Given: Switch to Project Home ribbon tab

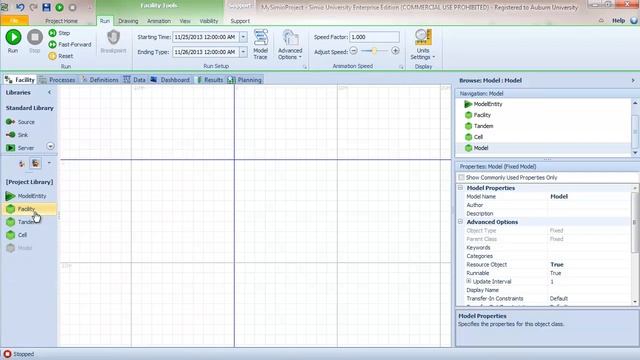Looking at the screenshot, I should pos(61,20).
